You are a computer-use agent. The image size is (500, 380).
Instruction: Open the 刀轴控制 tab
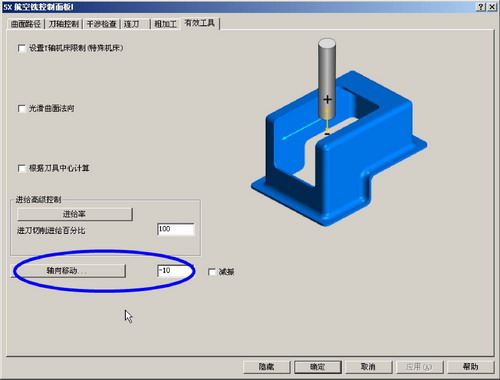(x=64, y=24)
